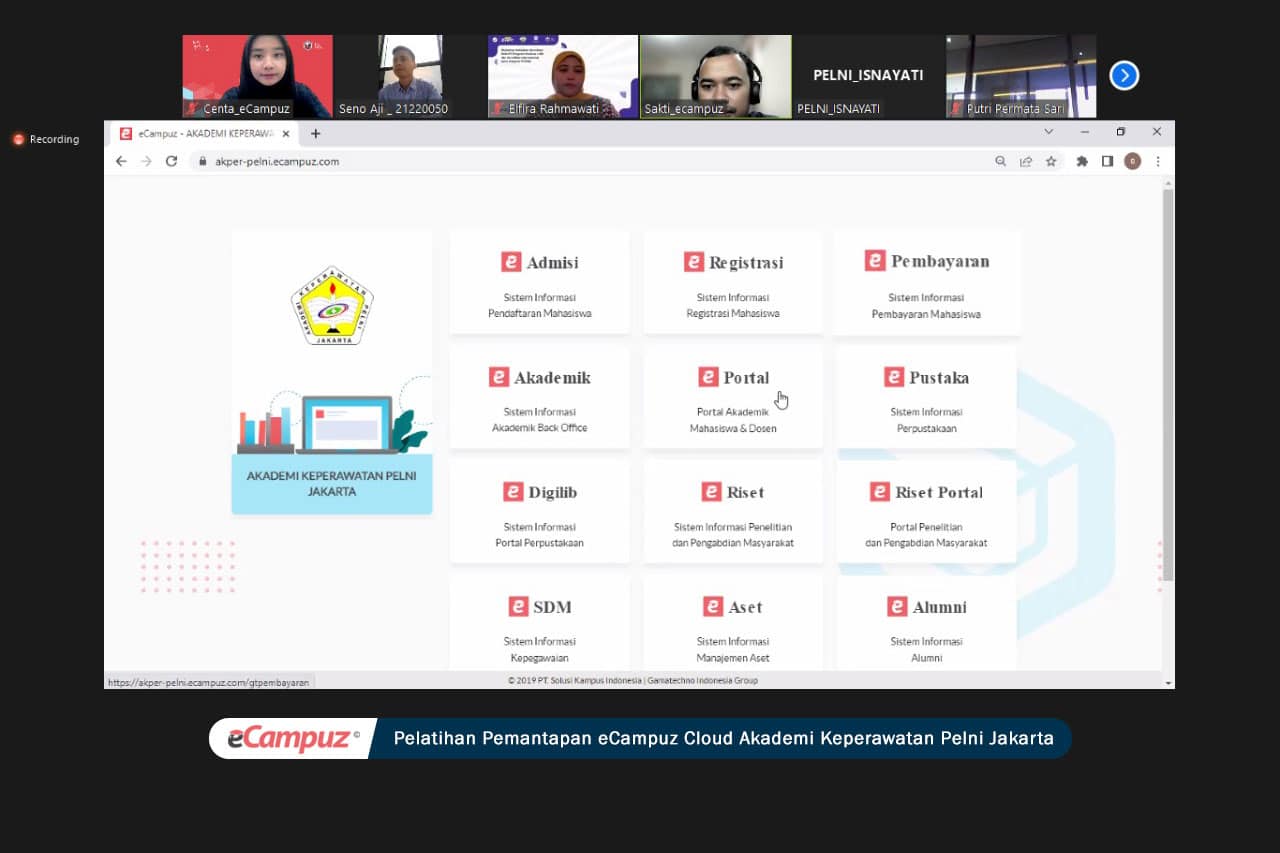
Task: Open the Registrasi module card
Action: click(733, 282)
